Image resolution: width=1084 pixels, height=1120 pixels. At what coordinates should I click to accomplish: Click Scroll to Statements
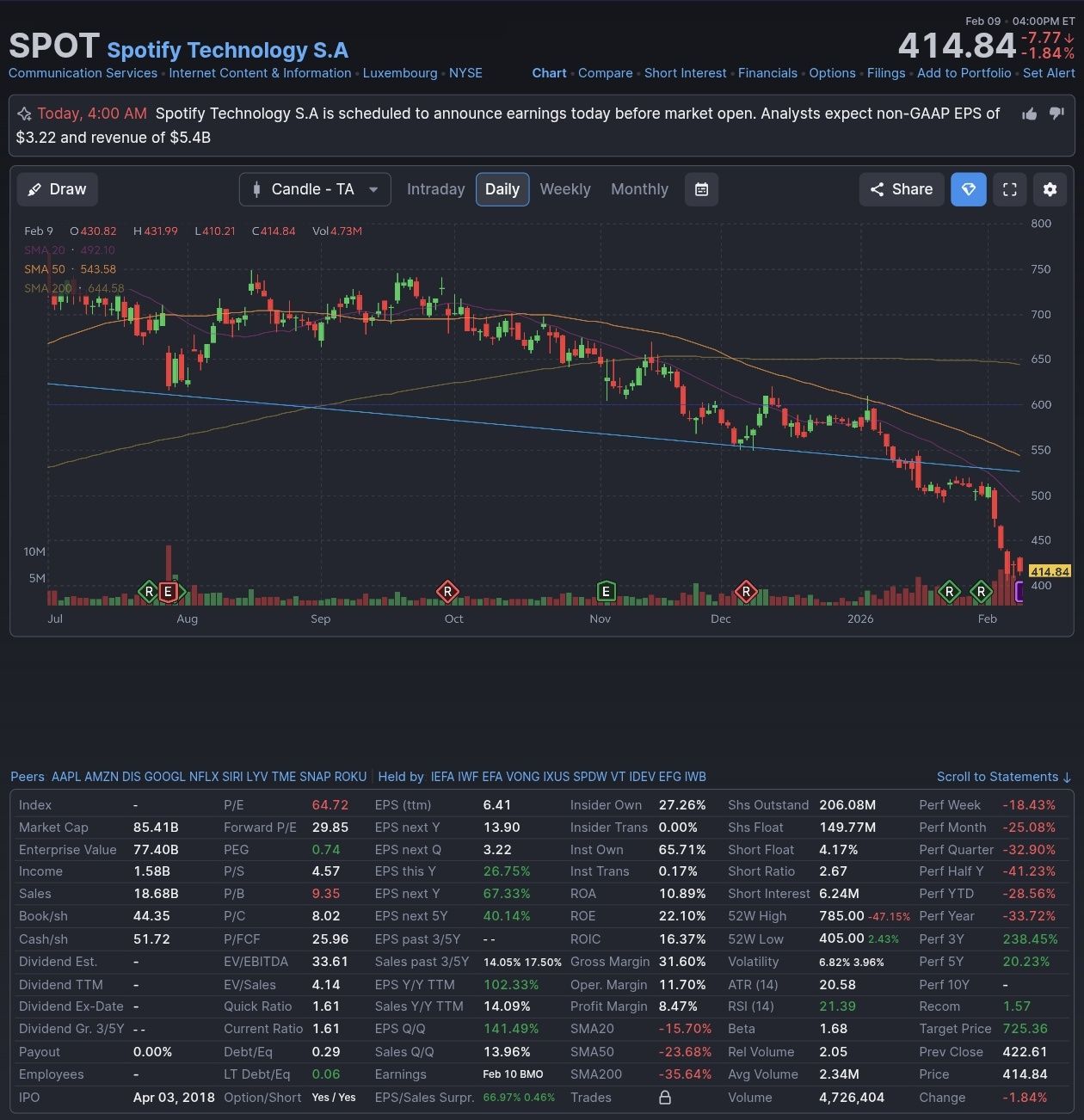point(1004,777)
